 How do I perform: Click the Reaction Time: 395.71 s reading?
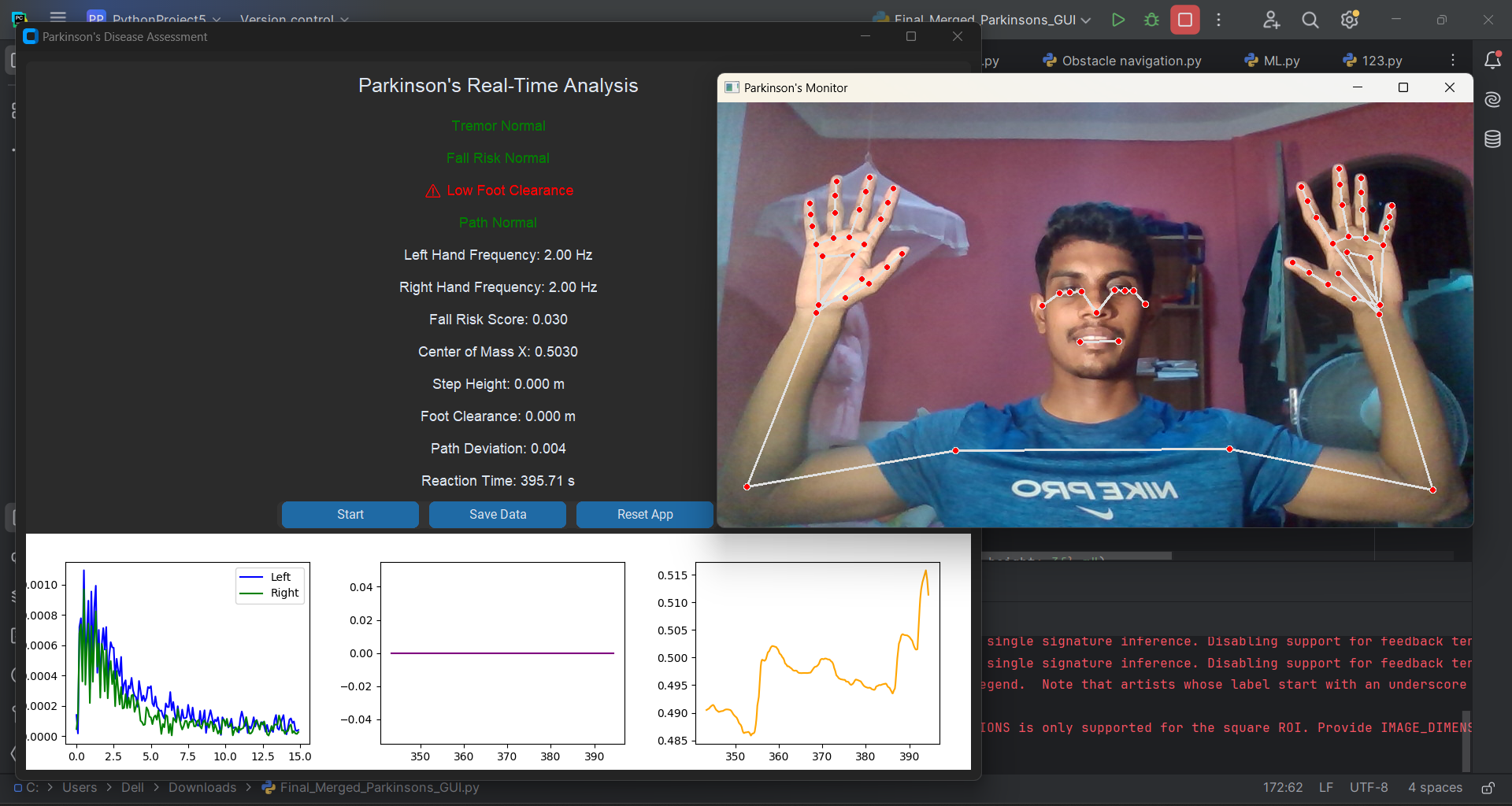tap(498, 481)
